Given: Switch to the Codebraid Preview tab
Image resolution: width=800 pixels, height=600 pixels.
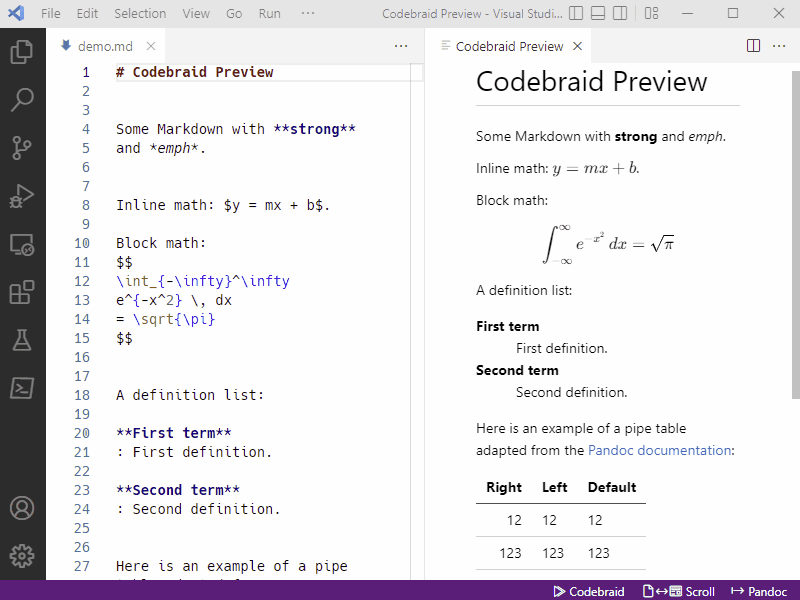Looking at the screenshot, I should tap(509, 46).
